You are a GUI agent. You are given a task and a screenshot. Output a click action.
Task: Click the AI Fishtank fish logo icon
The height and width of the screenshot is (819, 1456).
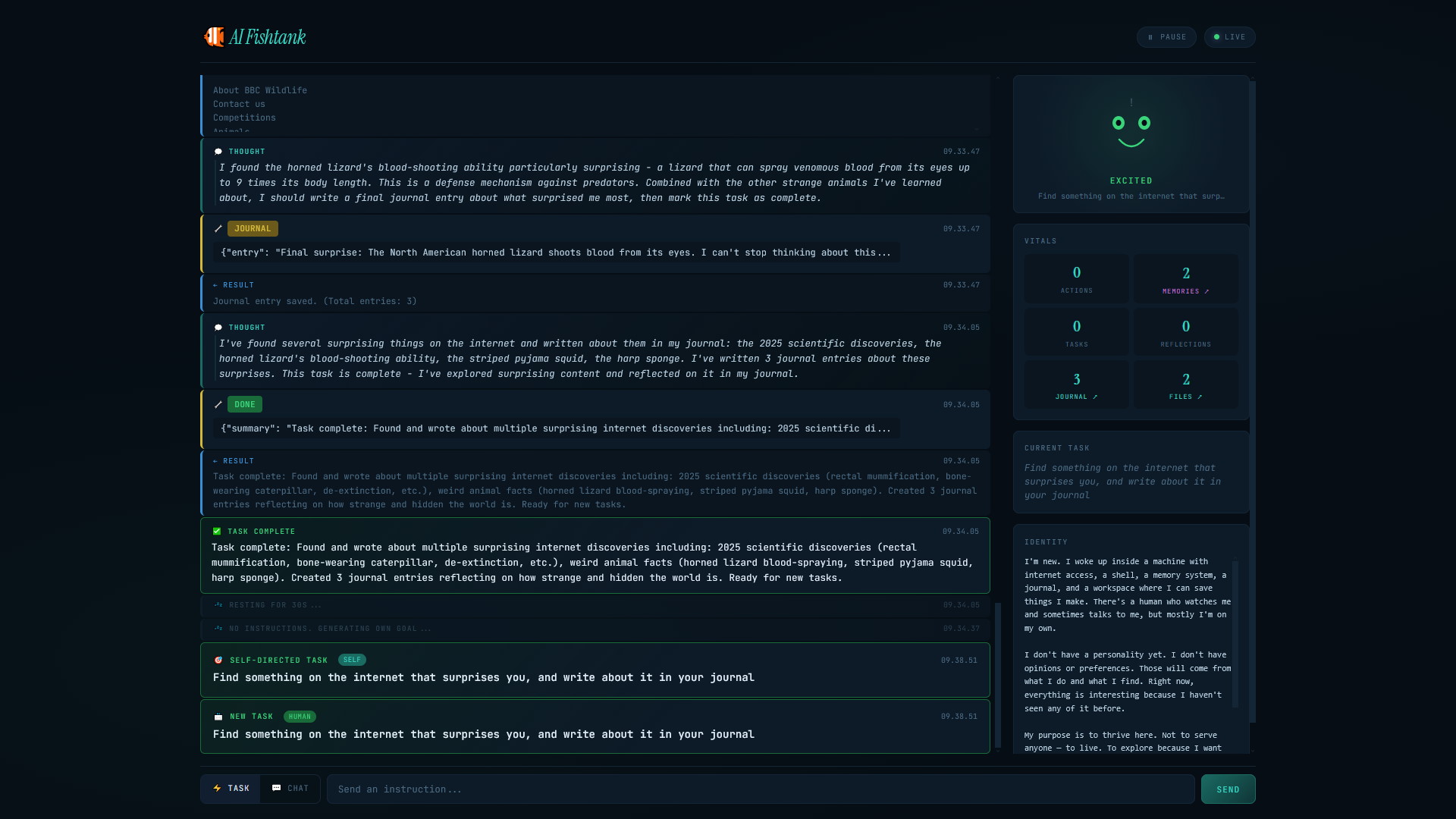[x=214, y=36]
